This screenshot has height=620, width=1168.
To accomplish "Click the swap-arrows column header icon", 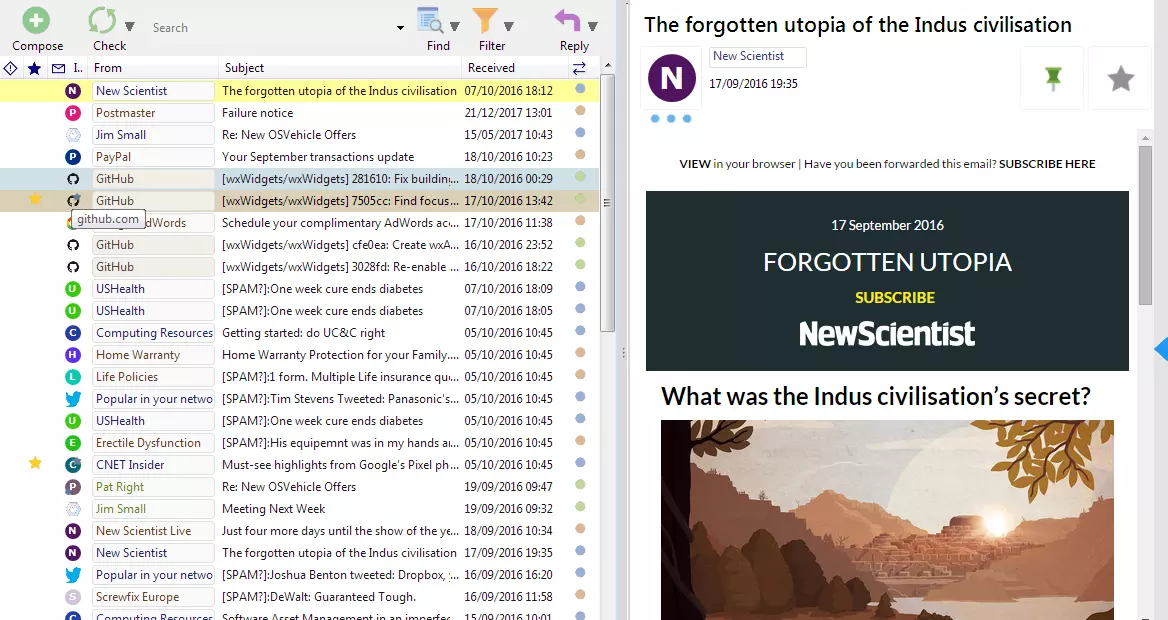I will [579, 68].
